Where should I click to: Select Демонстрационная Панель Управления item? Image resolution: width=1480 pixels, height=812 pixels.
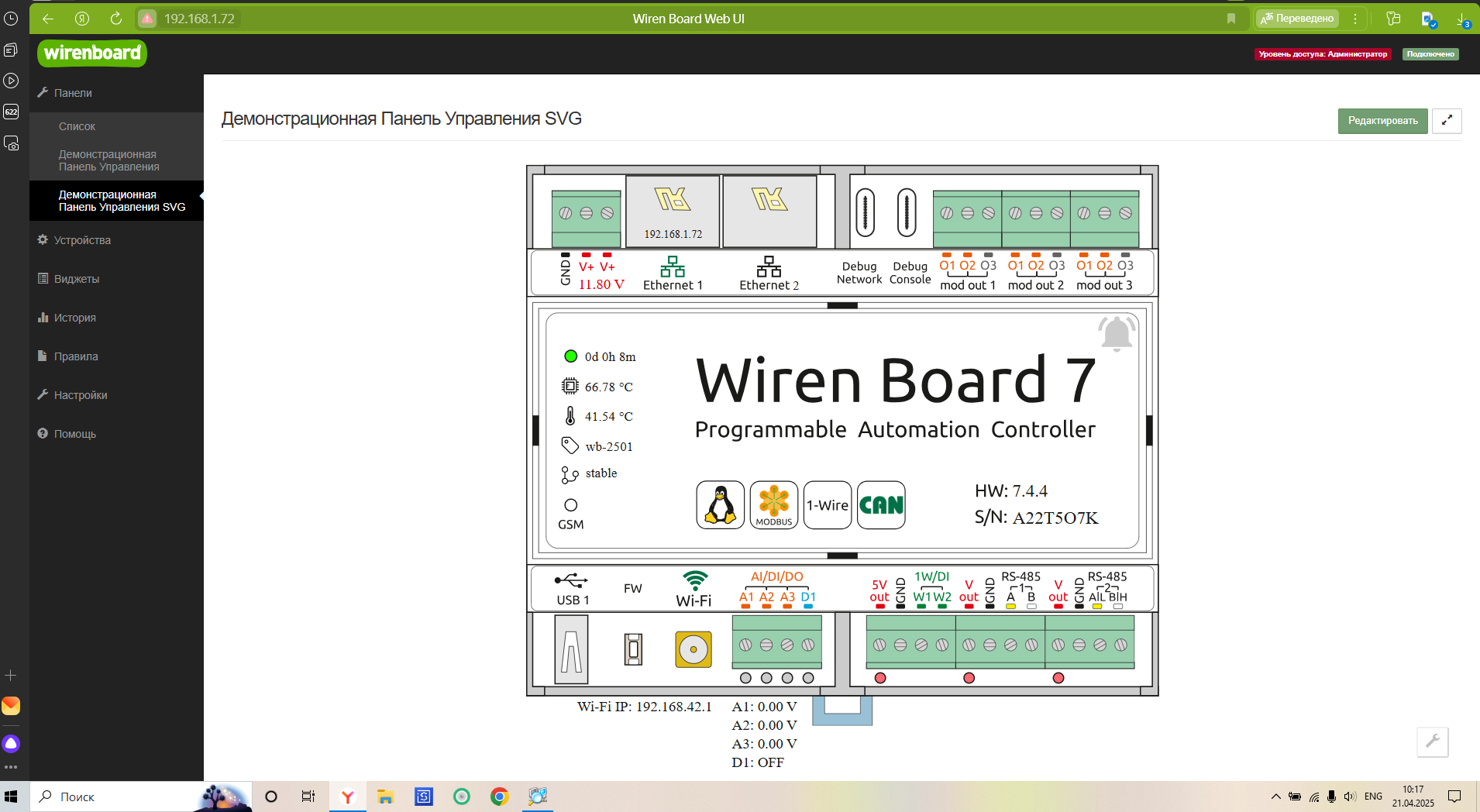click(x=116, y=160)
